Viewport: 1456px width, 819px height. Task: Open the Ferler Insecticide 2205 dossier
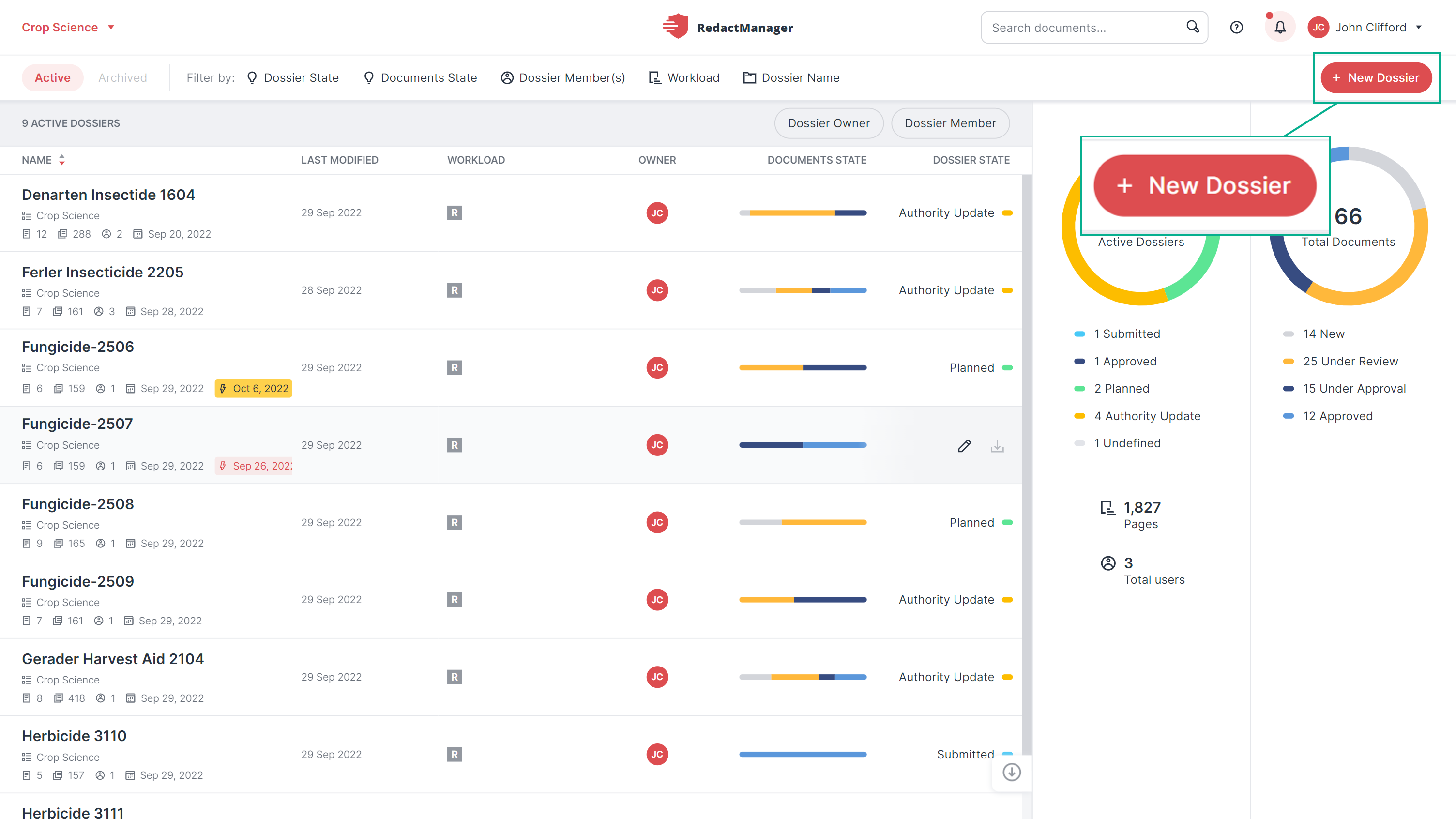tap(102, 272)
